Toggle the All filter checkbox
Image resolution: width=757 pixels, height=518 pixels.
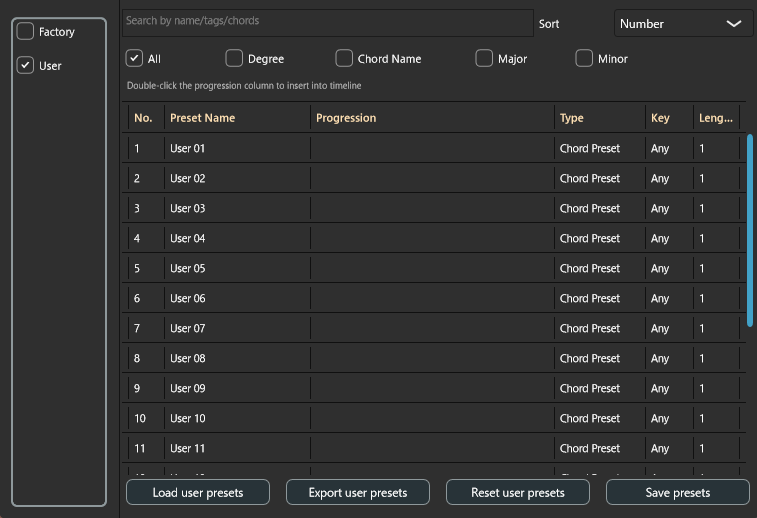134,59
